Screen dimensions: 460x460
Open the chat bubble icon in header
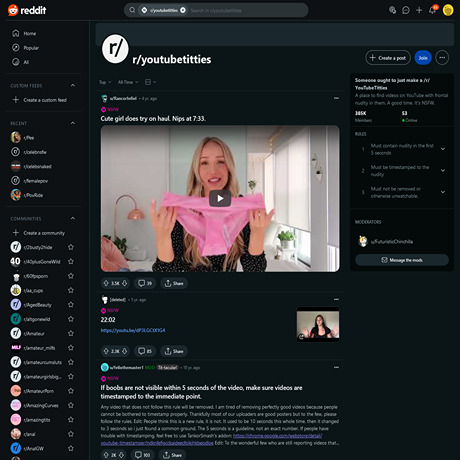pyautogui.click(x=406, y=10)
